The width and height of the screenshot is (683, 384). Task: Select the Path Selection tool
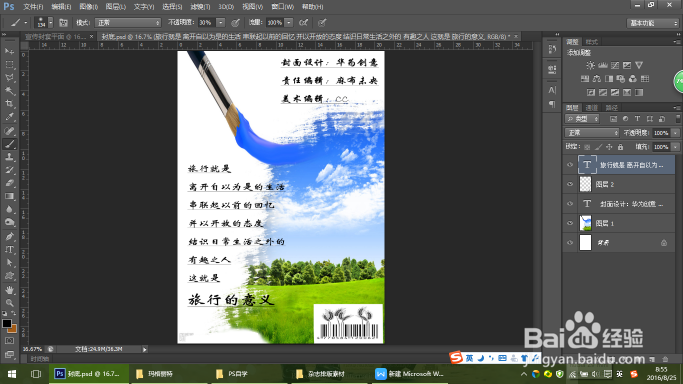point(9,263)
